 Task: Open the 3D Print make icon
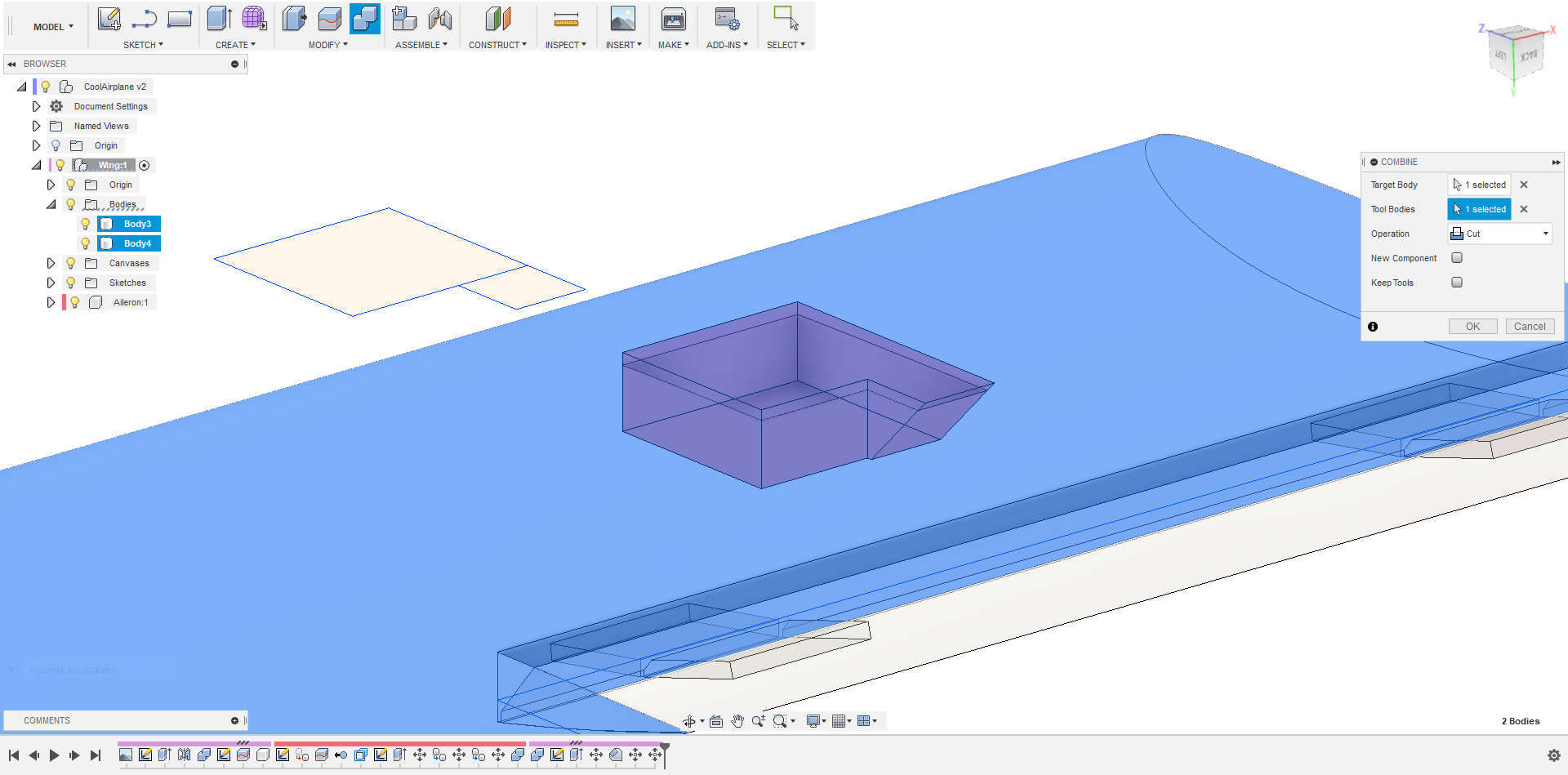click(x=674, y=19)
